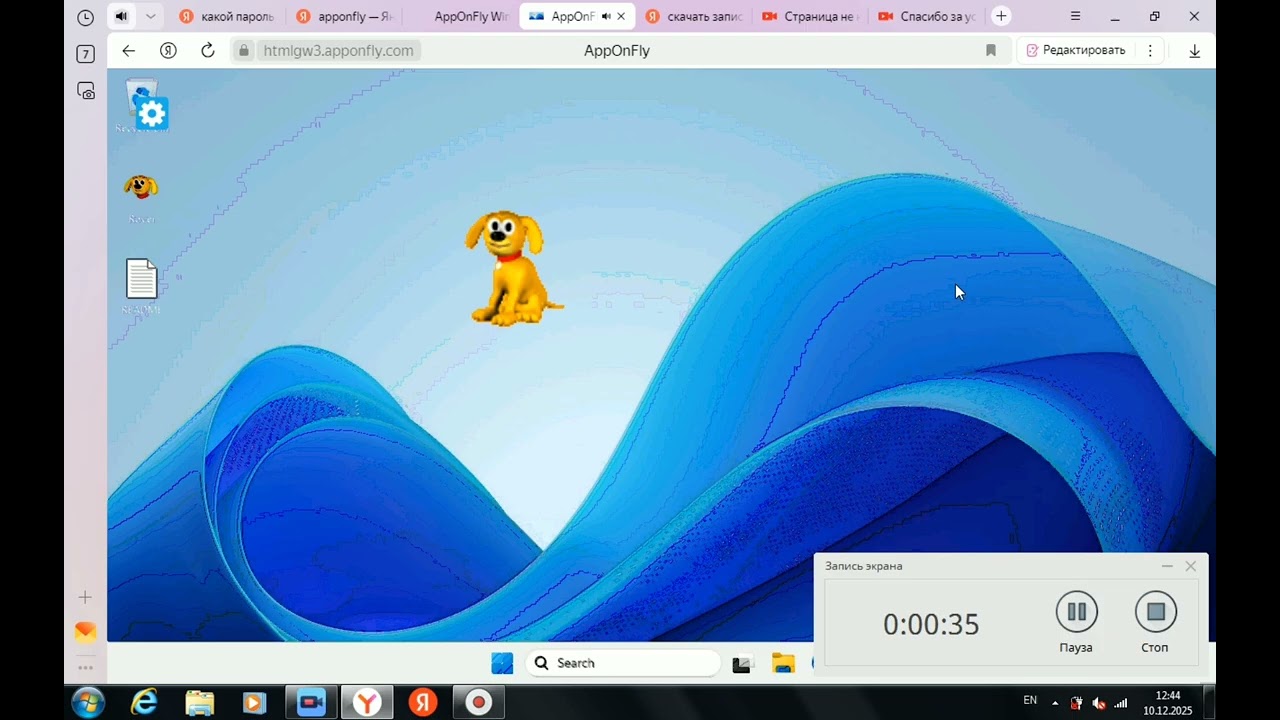The image size is (1280, 720).
Task: Select the Rover dog desktop shortcut
Action: point(141,196)
